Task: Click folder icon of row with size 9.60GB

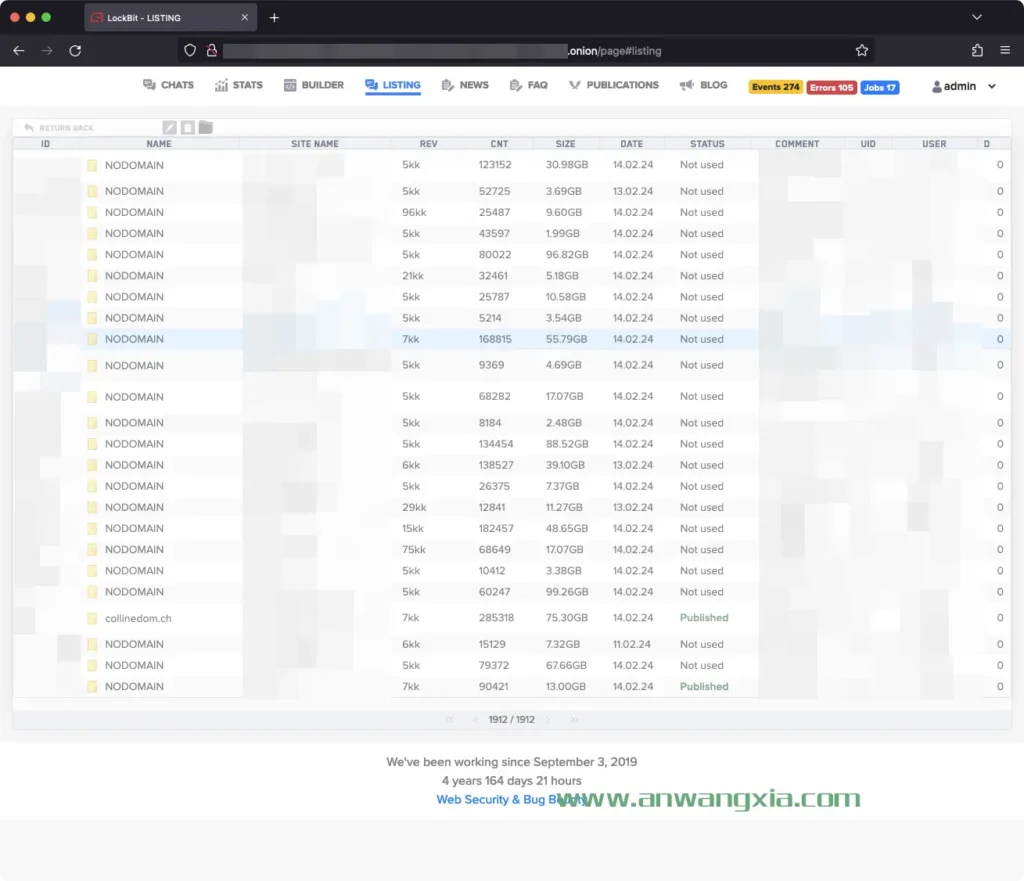Action: [x=92, y=212]
